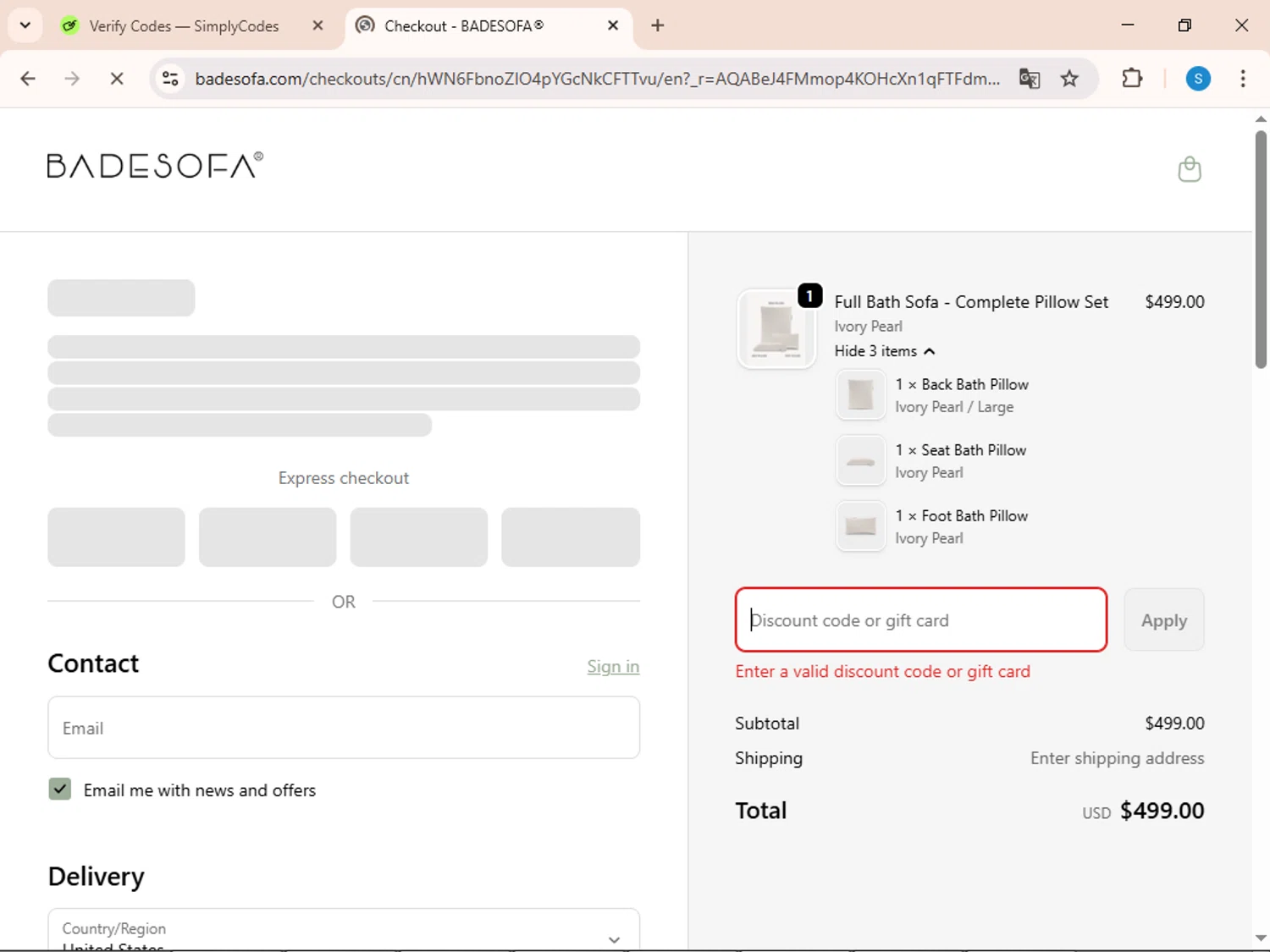1270x952 pixels.
Task: Collapse the Hide 3 items list
Action: (884, 351)
